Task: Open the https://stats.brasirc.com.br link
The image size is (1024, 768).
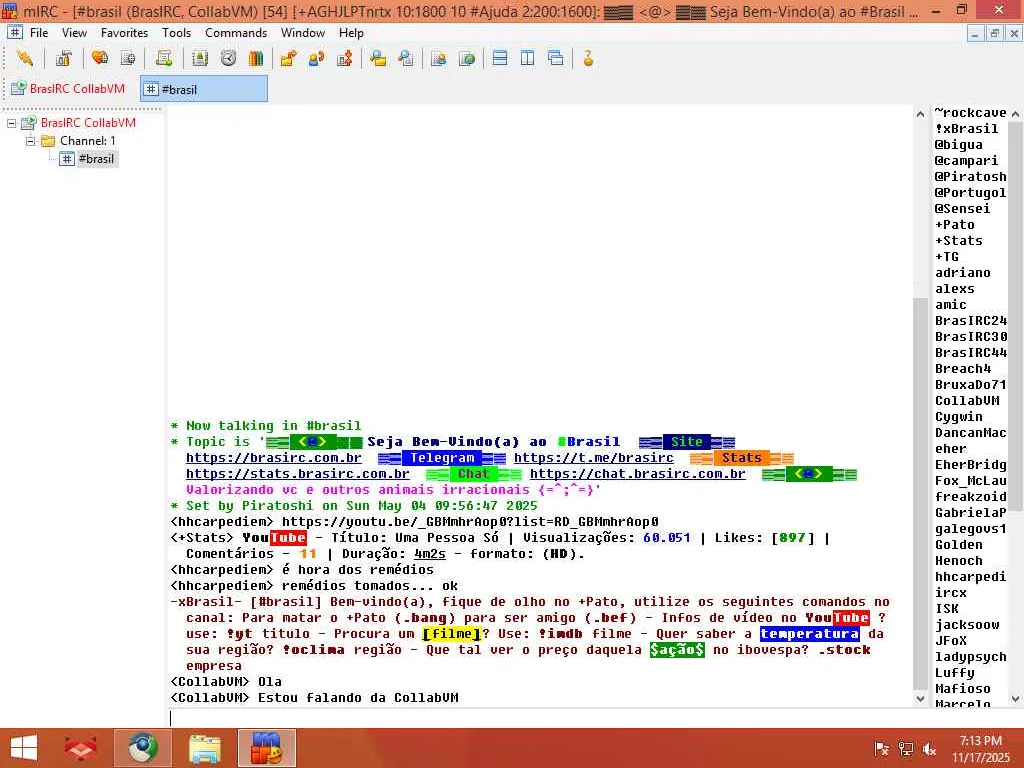Action: coord(297,473)
